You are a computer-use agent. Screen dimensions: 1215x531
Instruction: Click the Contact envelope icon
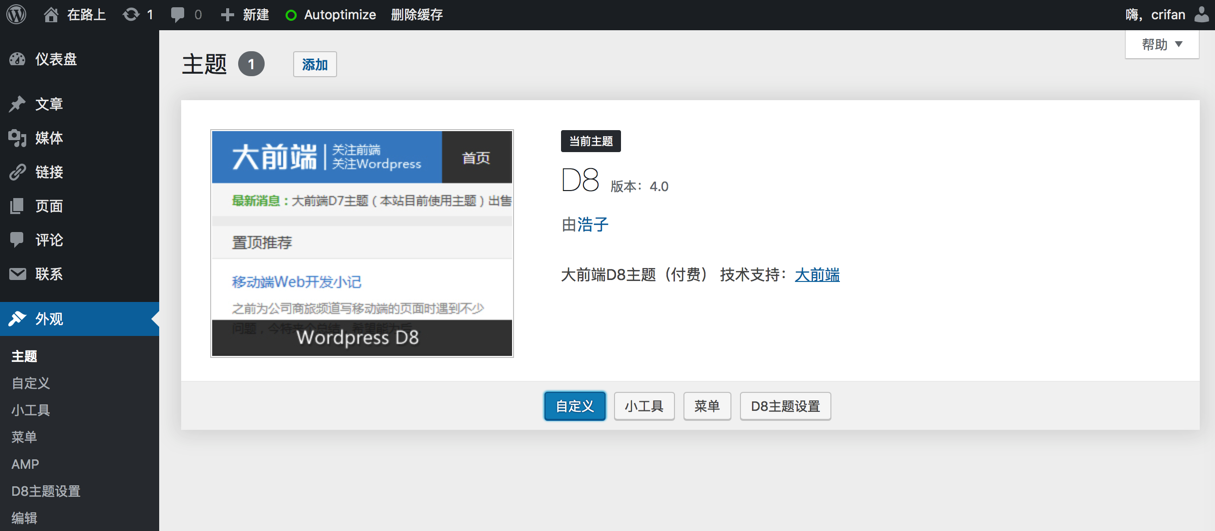[x=17, y=274]
